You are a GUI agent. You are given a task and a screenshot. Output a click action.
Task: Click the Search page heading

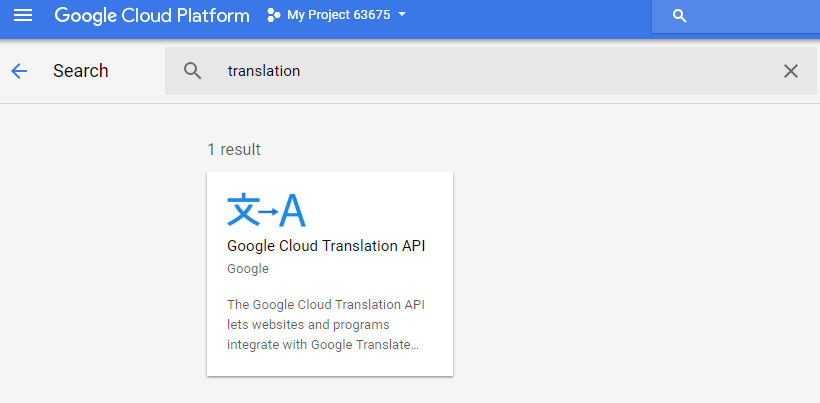click(x=80, y=71)
